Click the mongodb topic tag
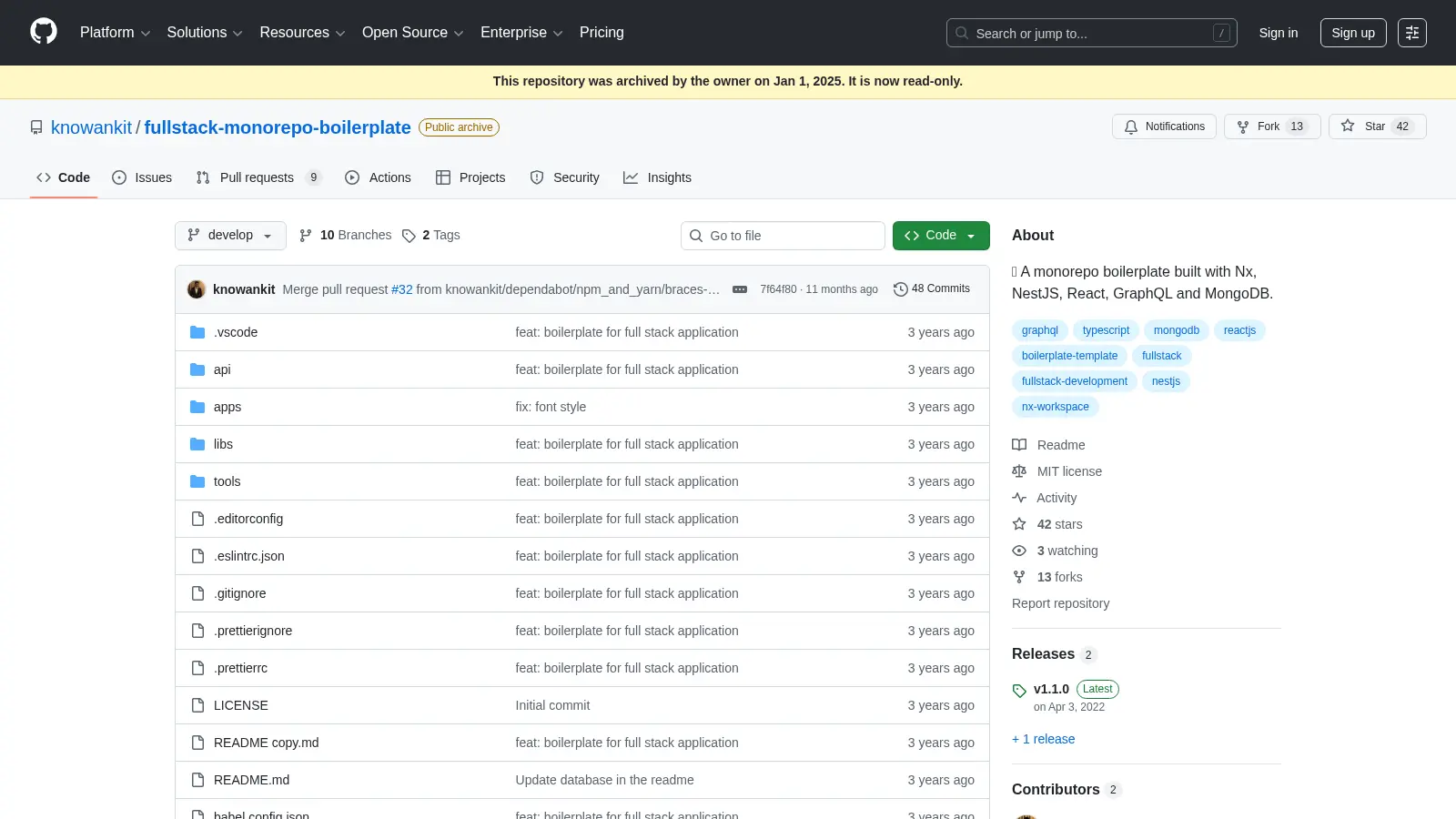The height and width of the screenshot is (819, 1456). pos(1177,330)
